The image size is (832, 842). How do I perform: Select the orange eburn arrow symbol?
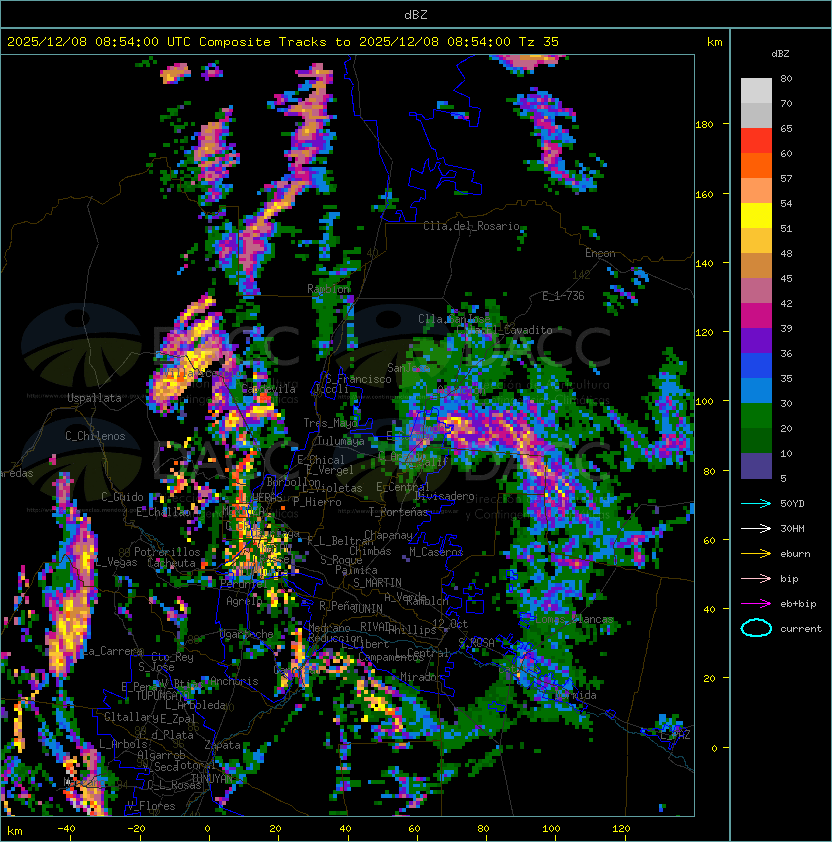pos(756,553)
